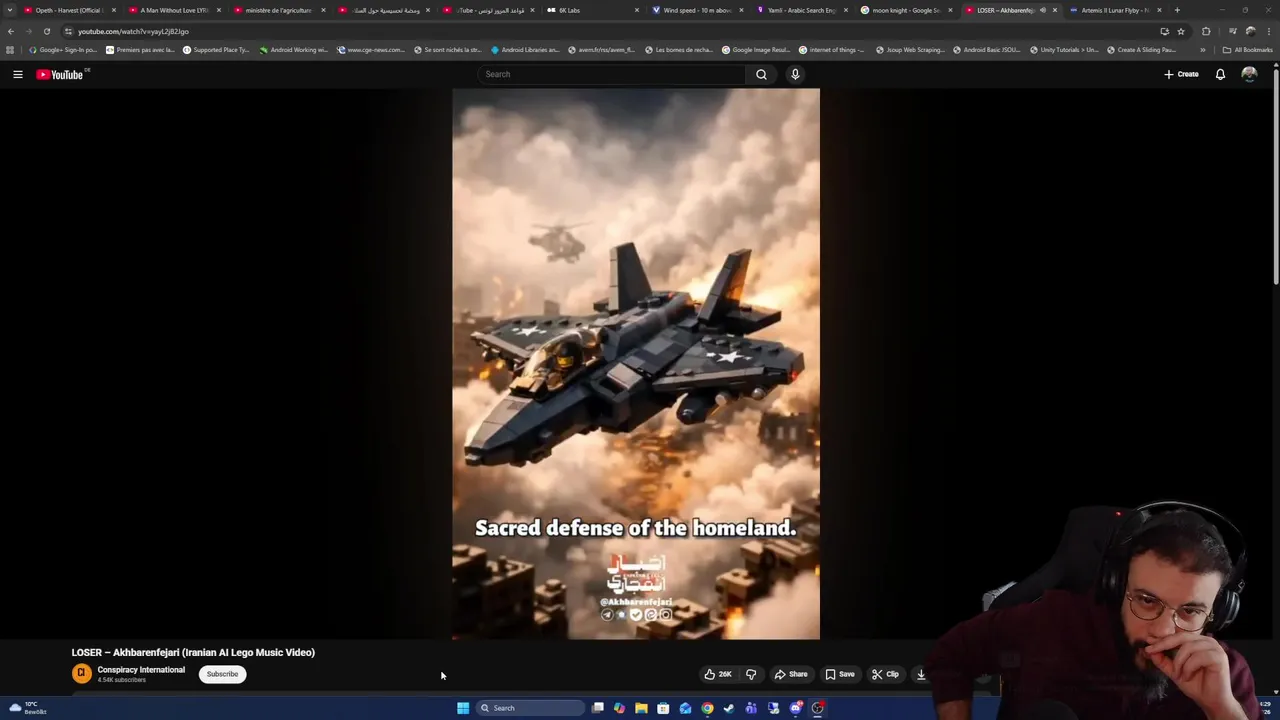Open the All Bookmarks folder
Viewport: 1280px width, 720px height.
1247,49
